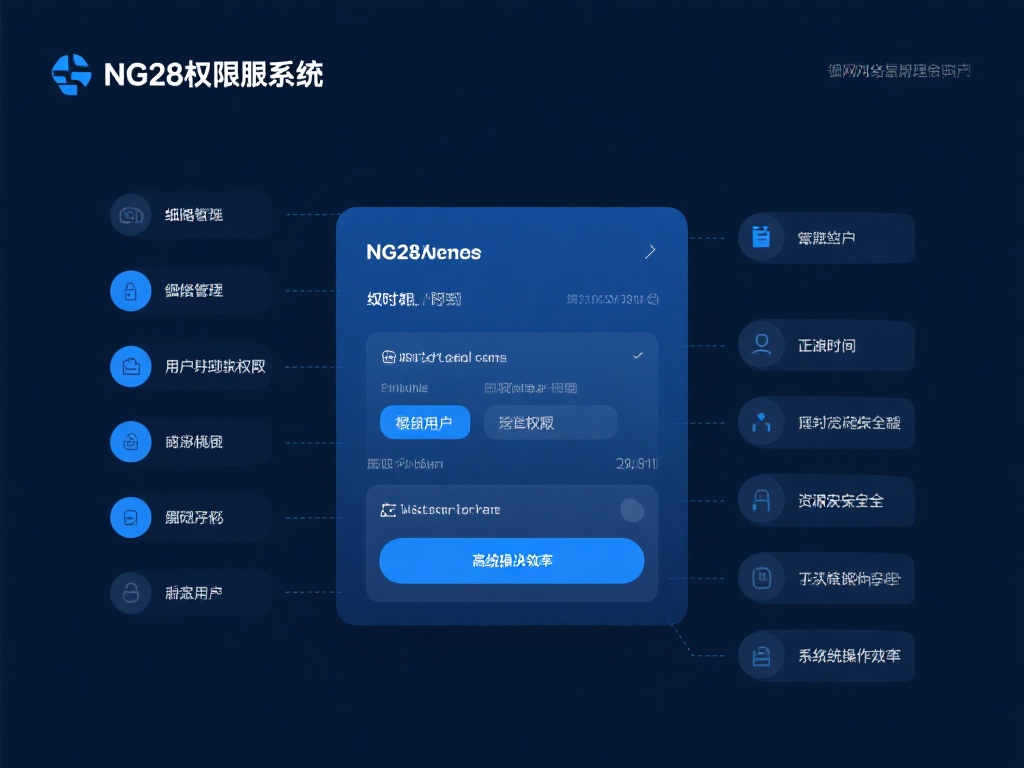The width and height of the screenshot is (1024, 768).
Task: Click the message icon for 基础程序 entry
Action: 130,517
